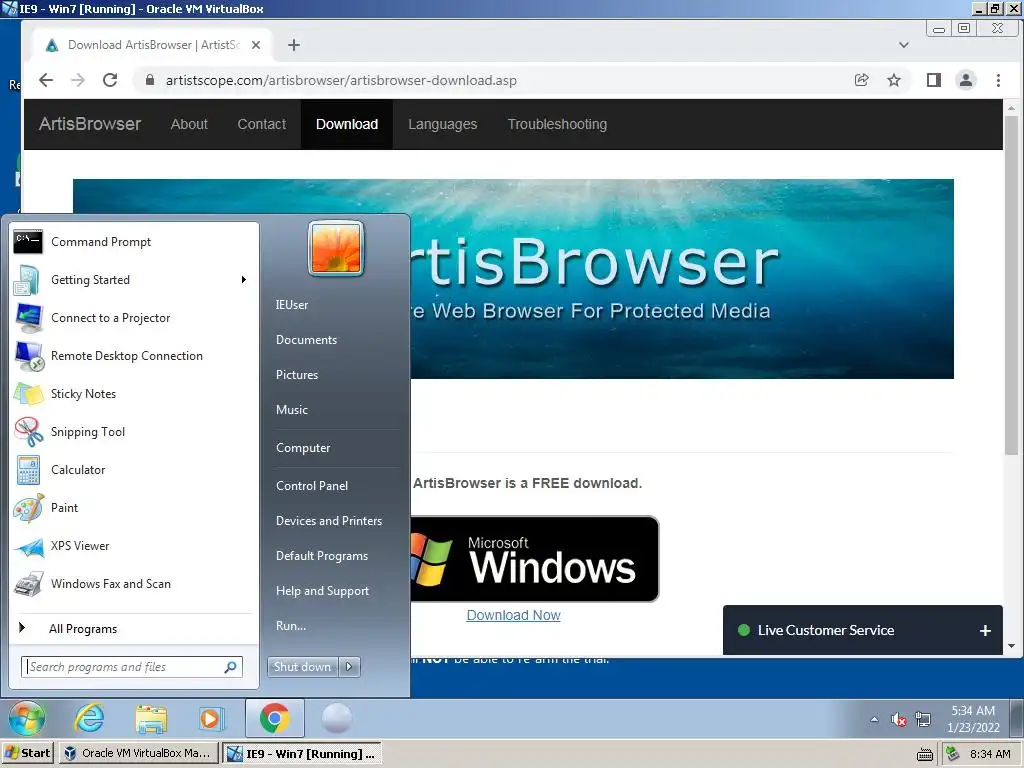
Task: Click the Chrome address bar URL
Action: (341, 80)
